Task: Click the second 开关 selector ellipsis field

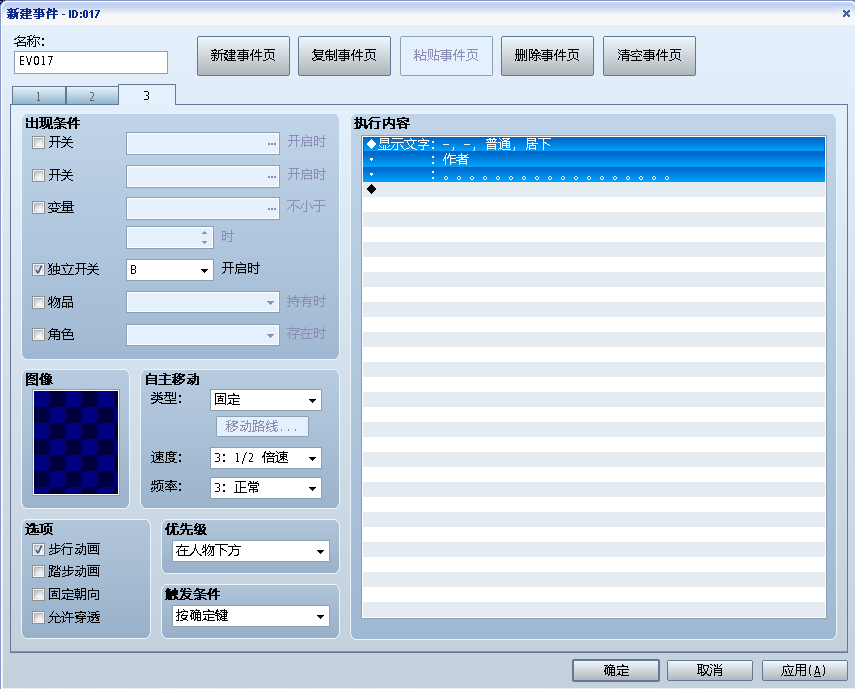Action: pyautogui.click(x=203, y=176)
